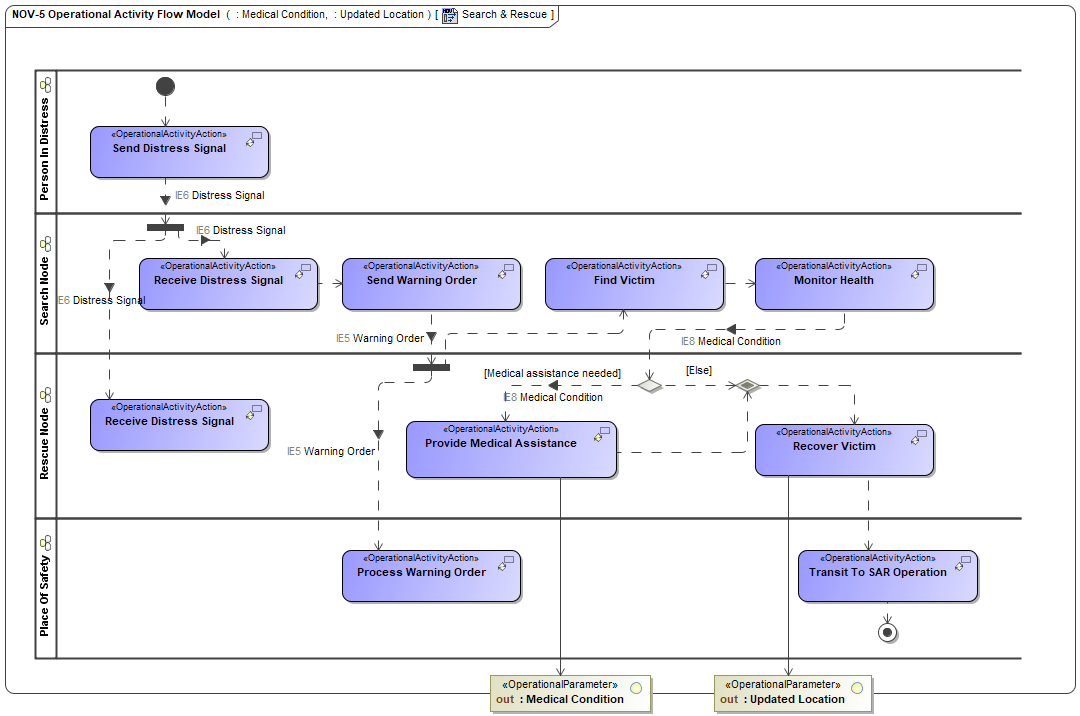Click the Person In Distress swimlane icon
The width and height of the screenshot is (1080, 716).
click(x=46, y=85)
